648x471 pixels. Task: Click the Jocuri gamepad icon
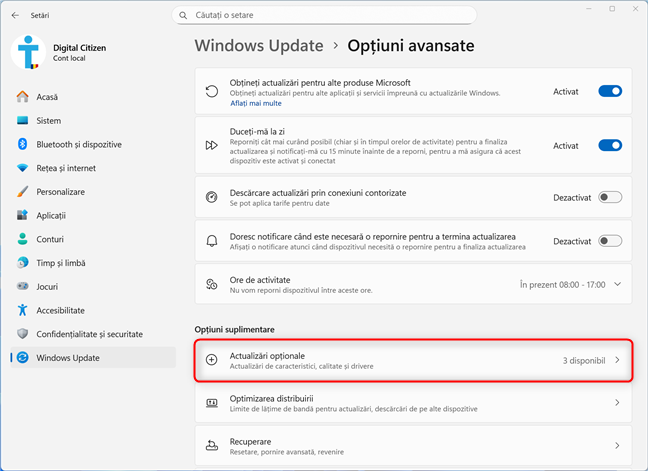tap(23, 286)
